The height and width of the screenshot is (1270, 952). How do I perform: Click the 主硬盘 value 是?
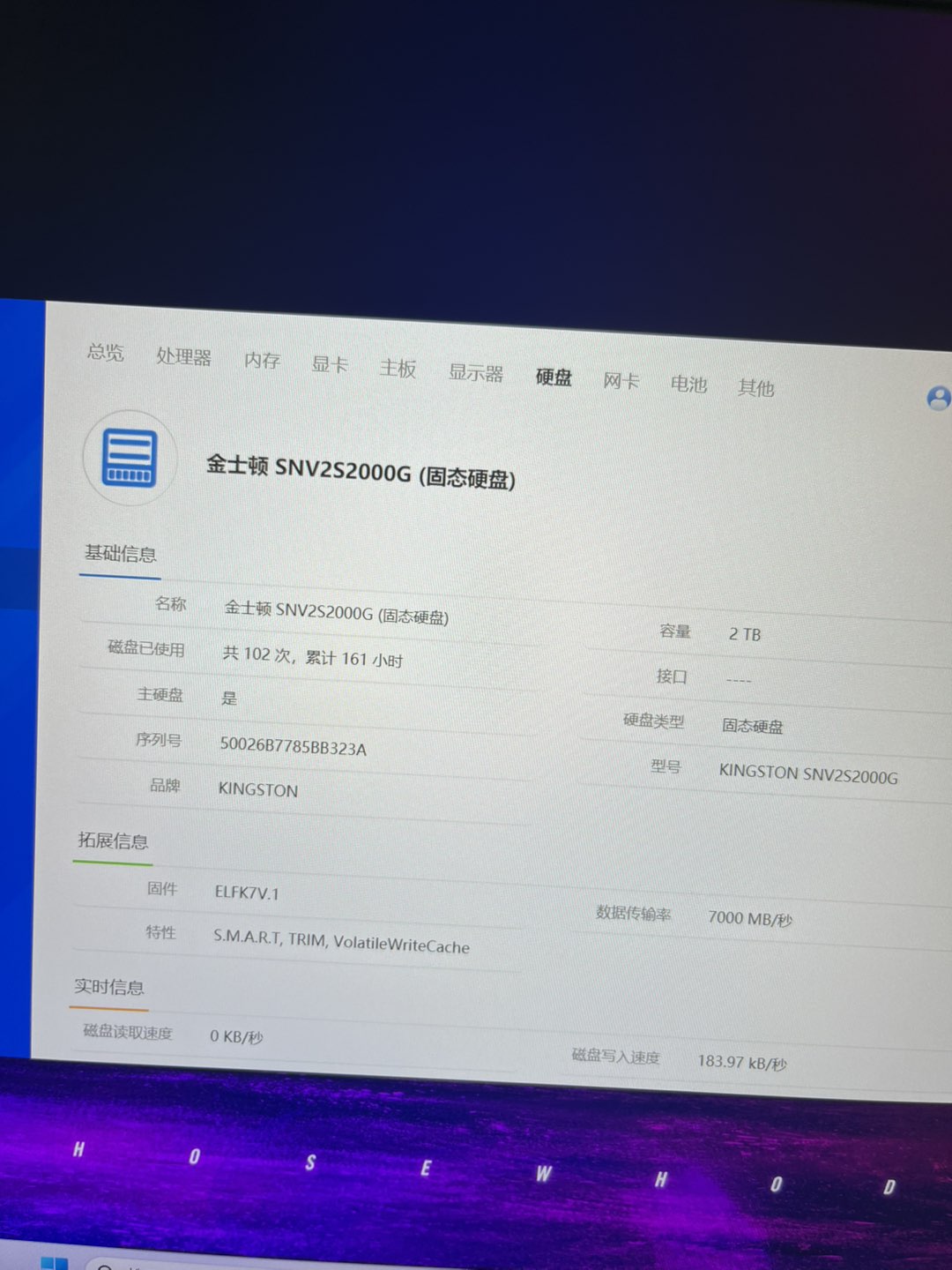pyautogui.click(x=229, y=698)
